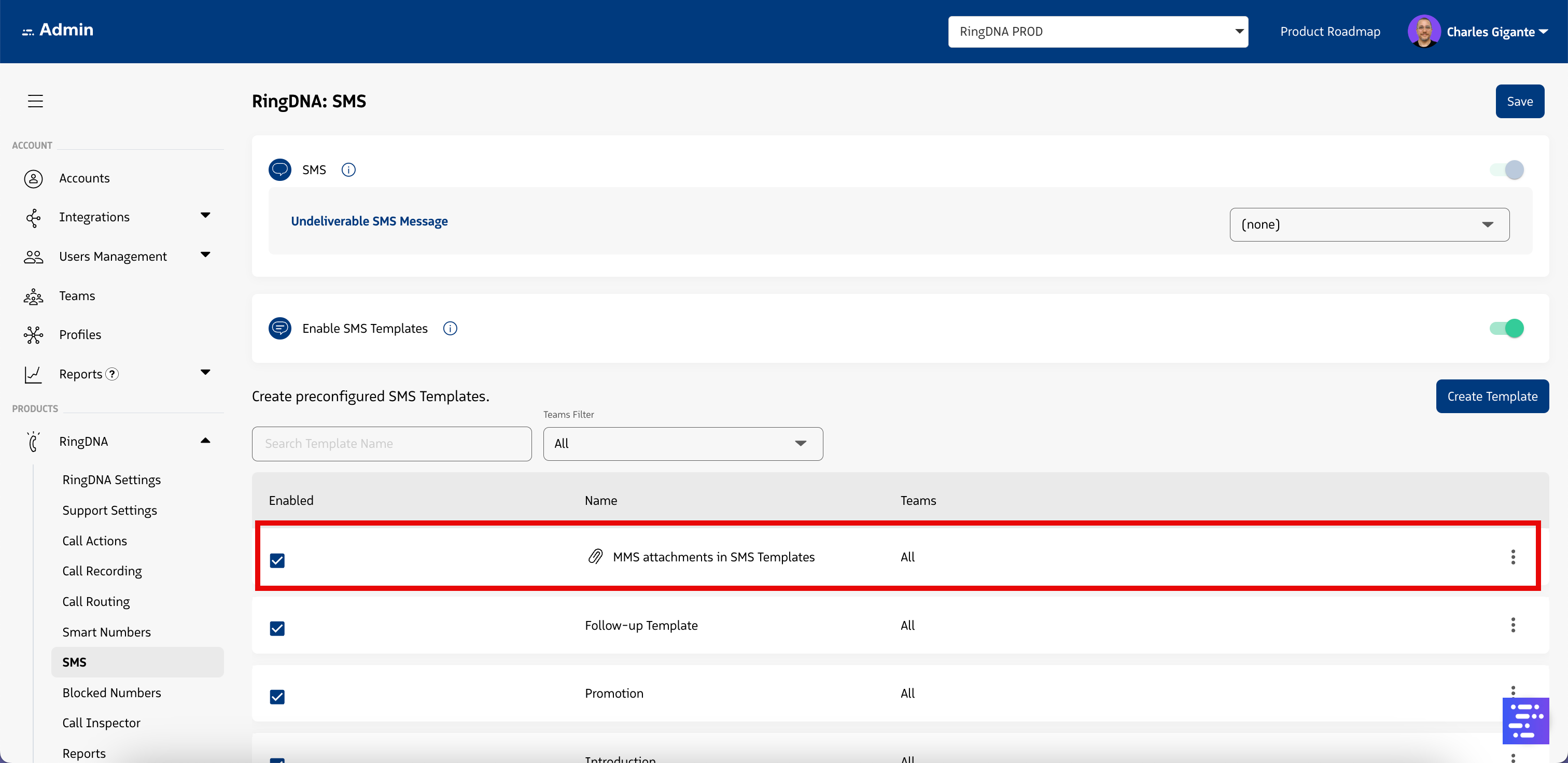The height and width of the screenshot is (763, 1568).
Task: Click the Create Template button
Action: (x=1492, y=396)
